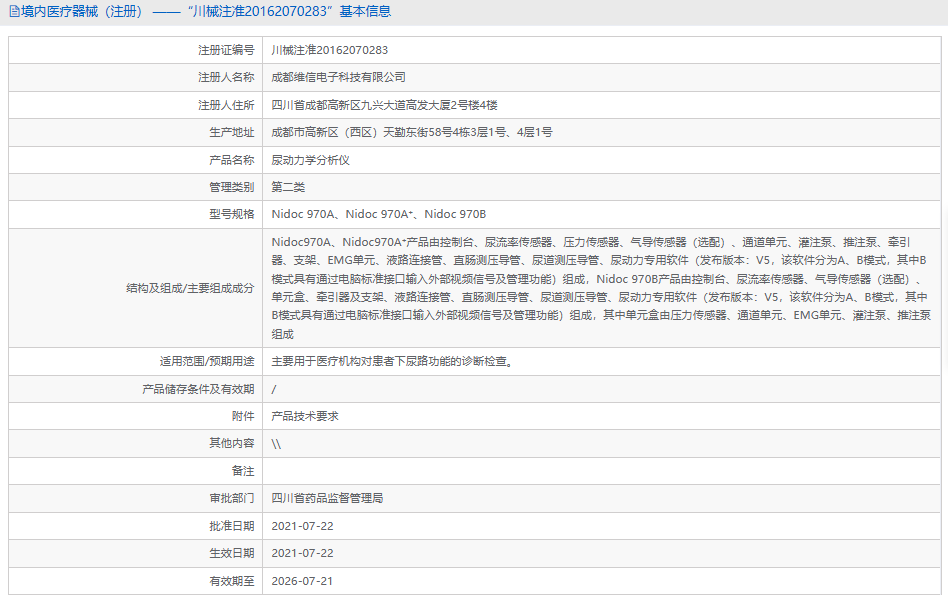948x595 pixels.
Task: Click the model spec Nidoc 970A text
Action: tap(303, 214)
